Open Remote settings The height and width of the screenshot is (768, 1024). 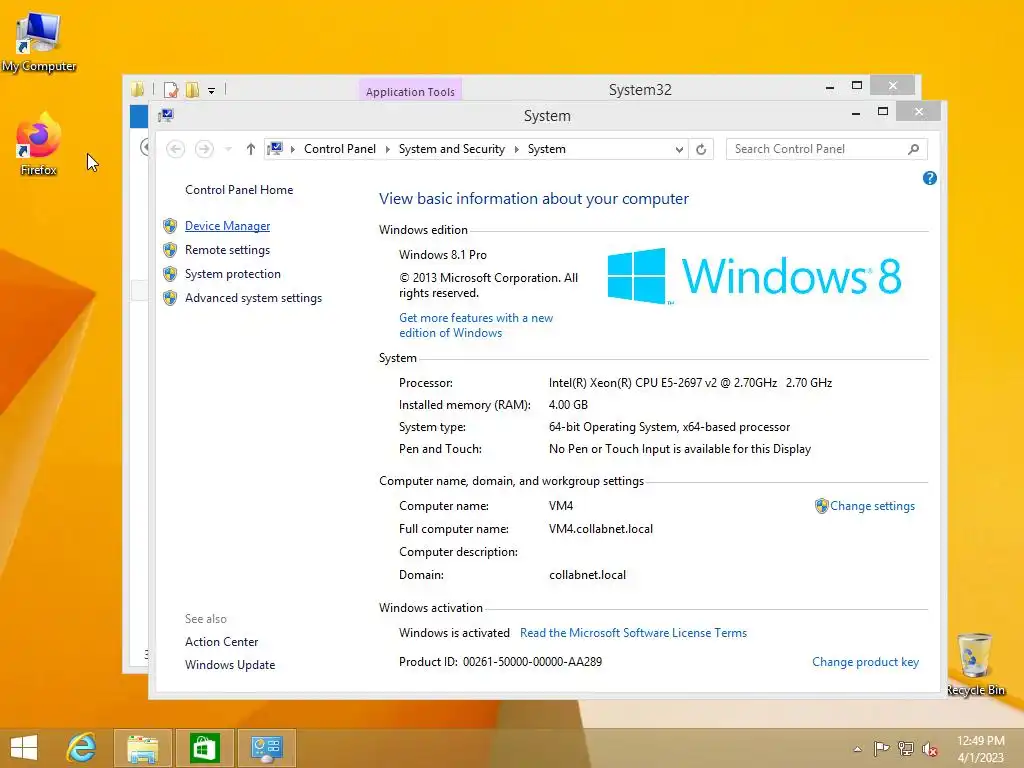tap(227, 250)
